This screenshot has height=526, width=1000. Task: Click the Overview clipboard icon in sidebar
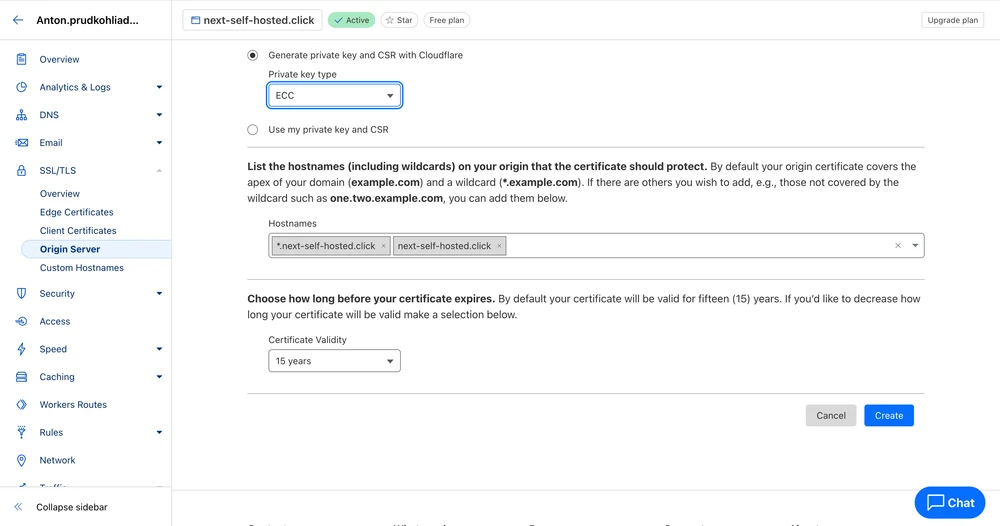click(x=21, y=59)
